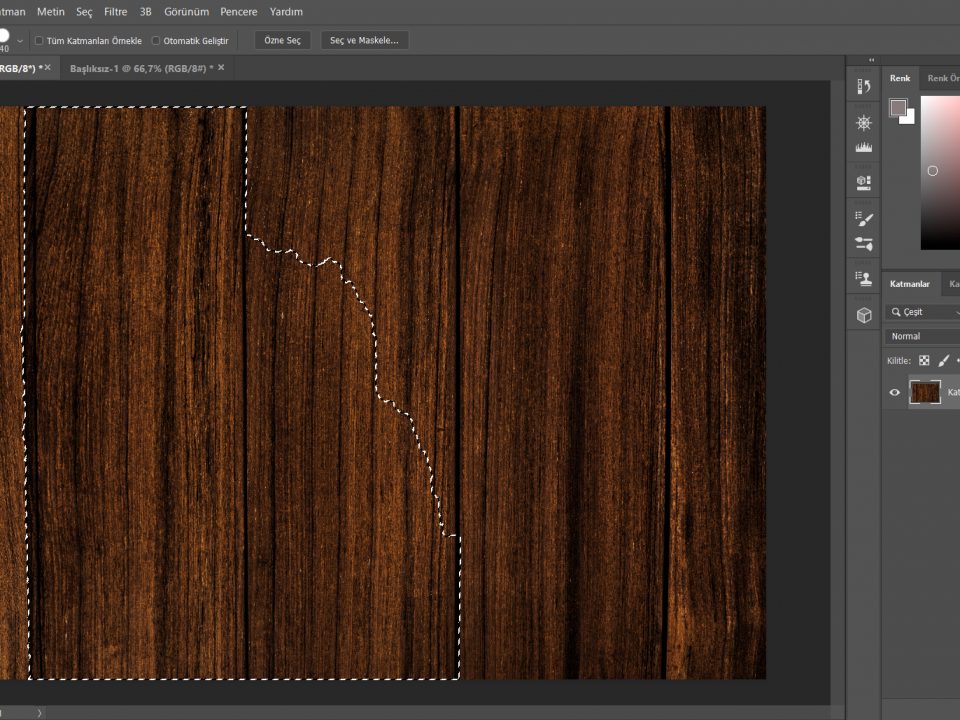The width and height of the screenshot is (960, 720).
Task: Enable Otomatik Geliştir checkbox
Action: click(x=156, y=40)
